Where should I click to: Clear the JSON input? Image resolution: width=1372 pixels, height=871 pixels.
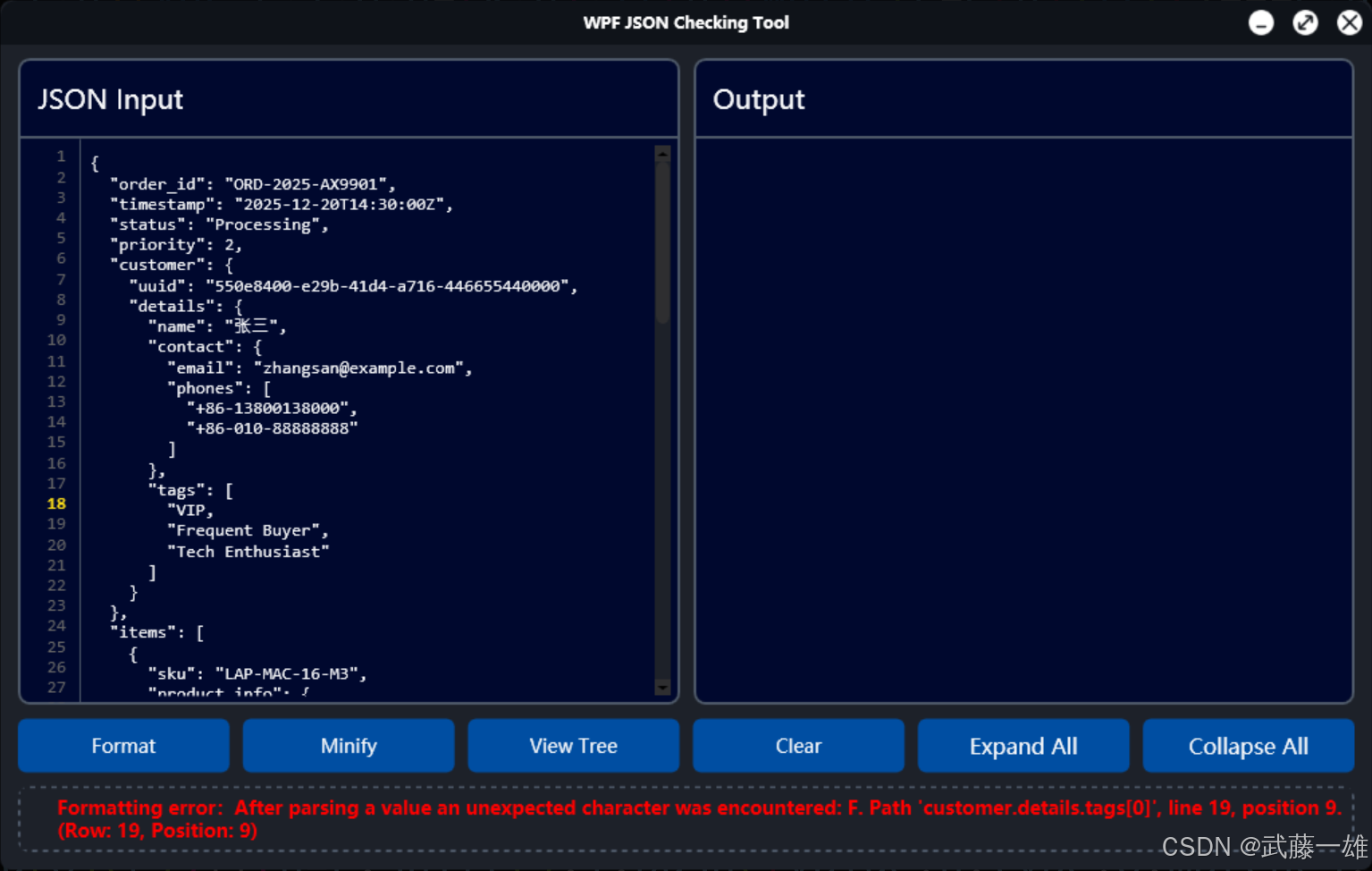point(798,746)
